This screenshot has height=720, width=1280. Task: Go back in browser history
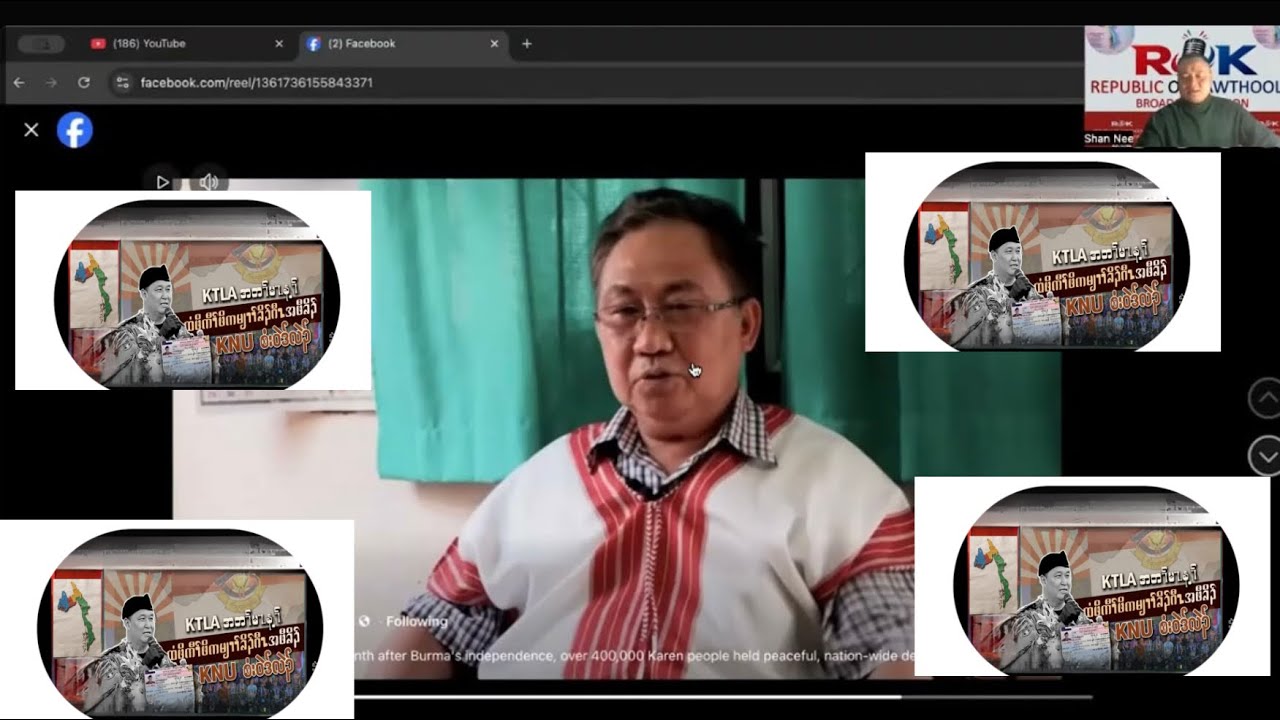pos(19,82)
